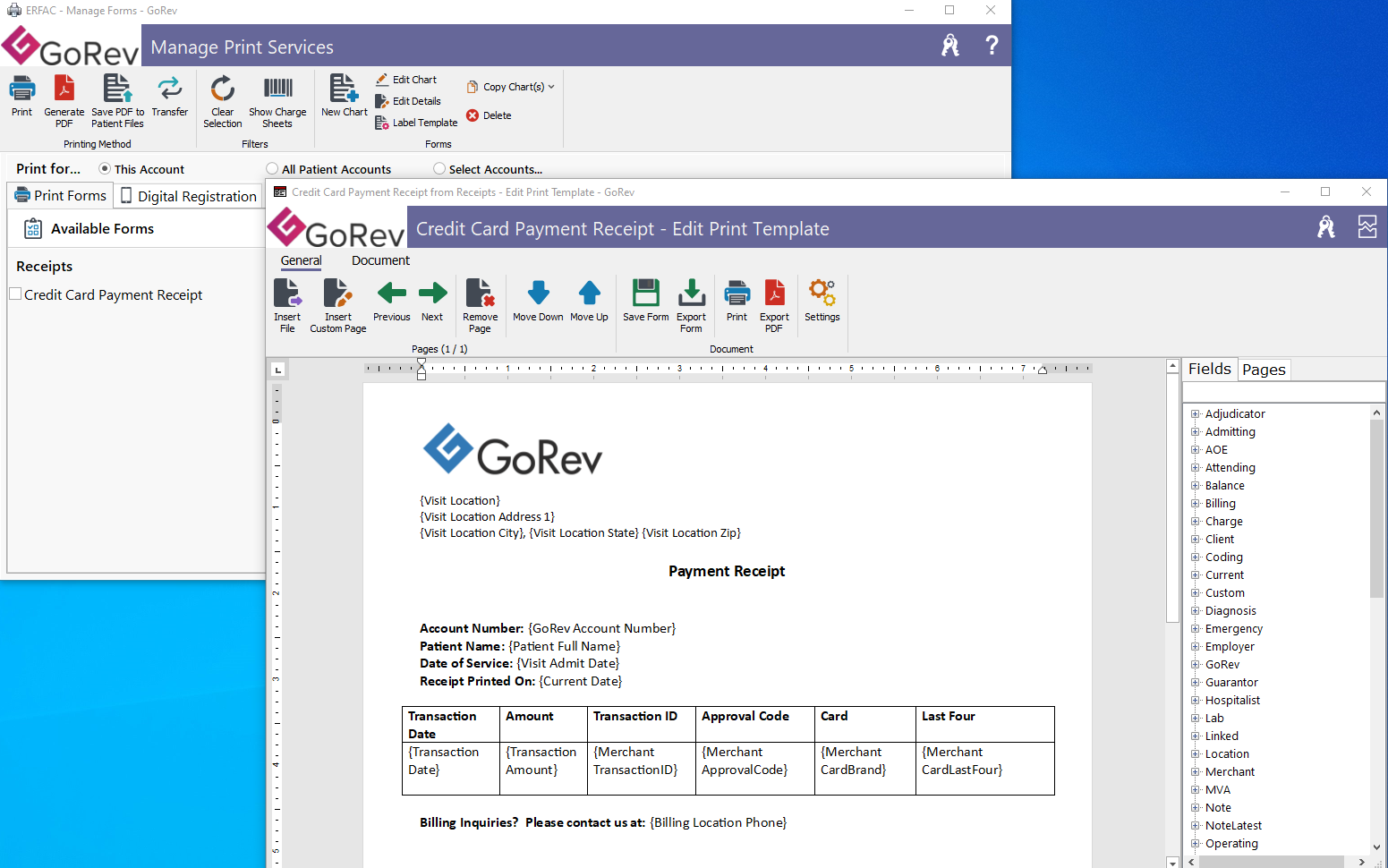Click Remove Page

480,306
